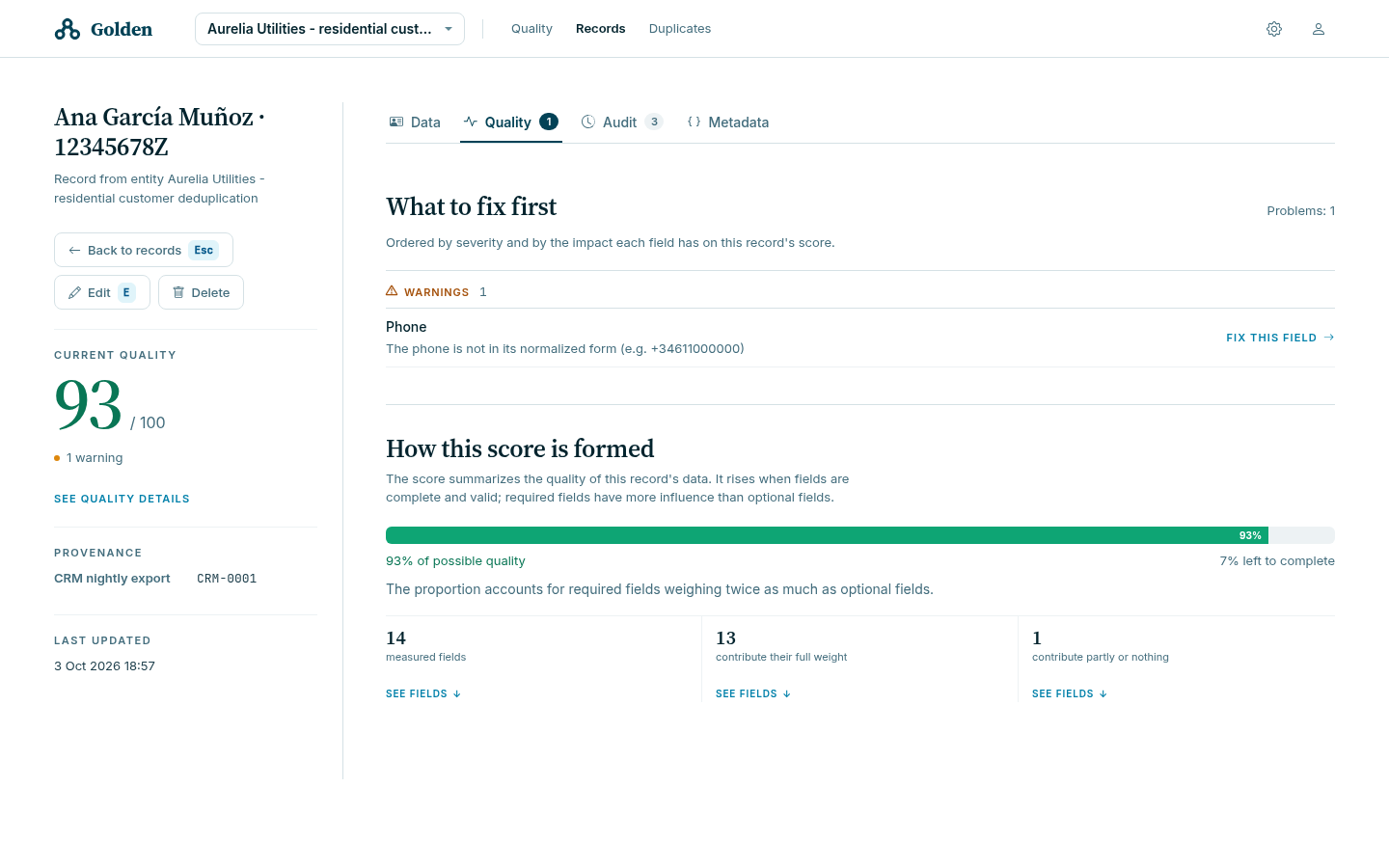1389x868 pixels.
Task: Open See Quality Details link
Action: [x=122, y=499]
